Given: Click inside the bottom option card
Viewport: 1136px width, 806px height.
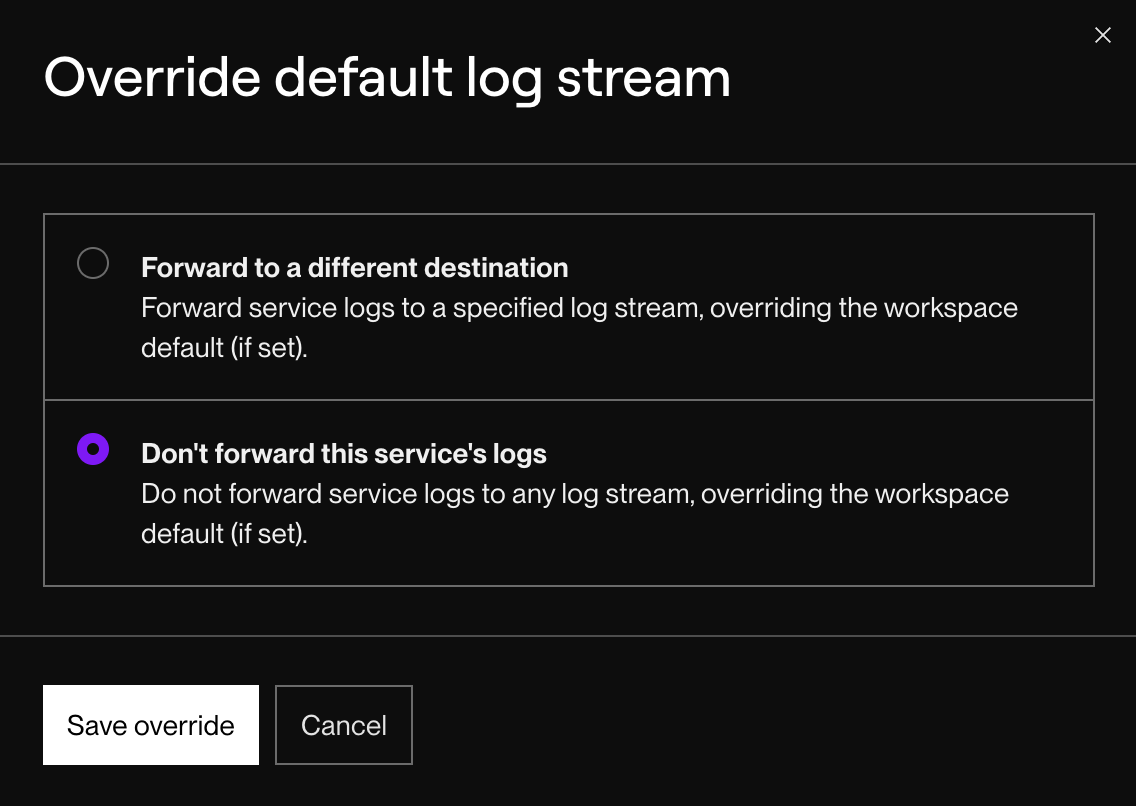Looking at the screenshot, I should pos(568,490).
